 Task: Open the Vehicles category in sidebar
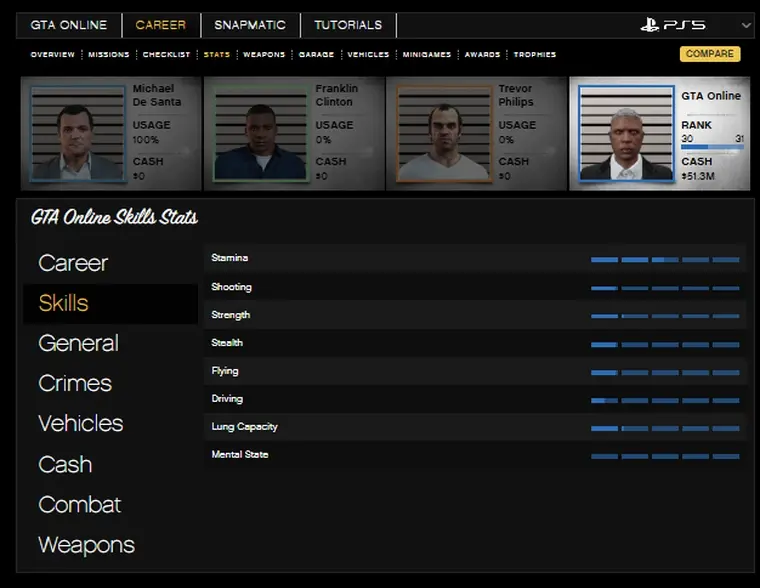tap(81, 424)
